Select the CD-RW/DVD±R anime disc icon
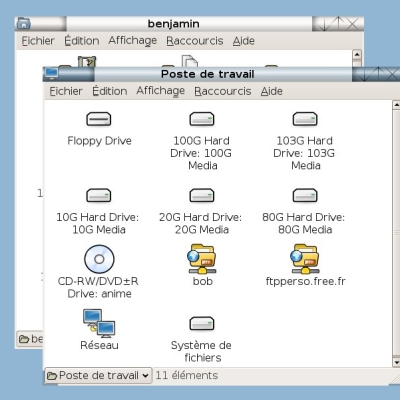Viewport: 400px width, 400px height. 99,259
